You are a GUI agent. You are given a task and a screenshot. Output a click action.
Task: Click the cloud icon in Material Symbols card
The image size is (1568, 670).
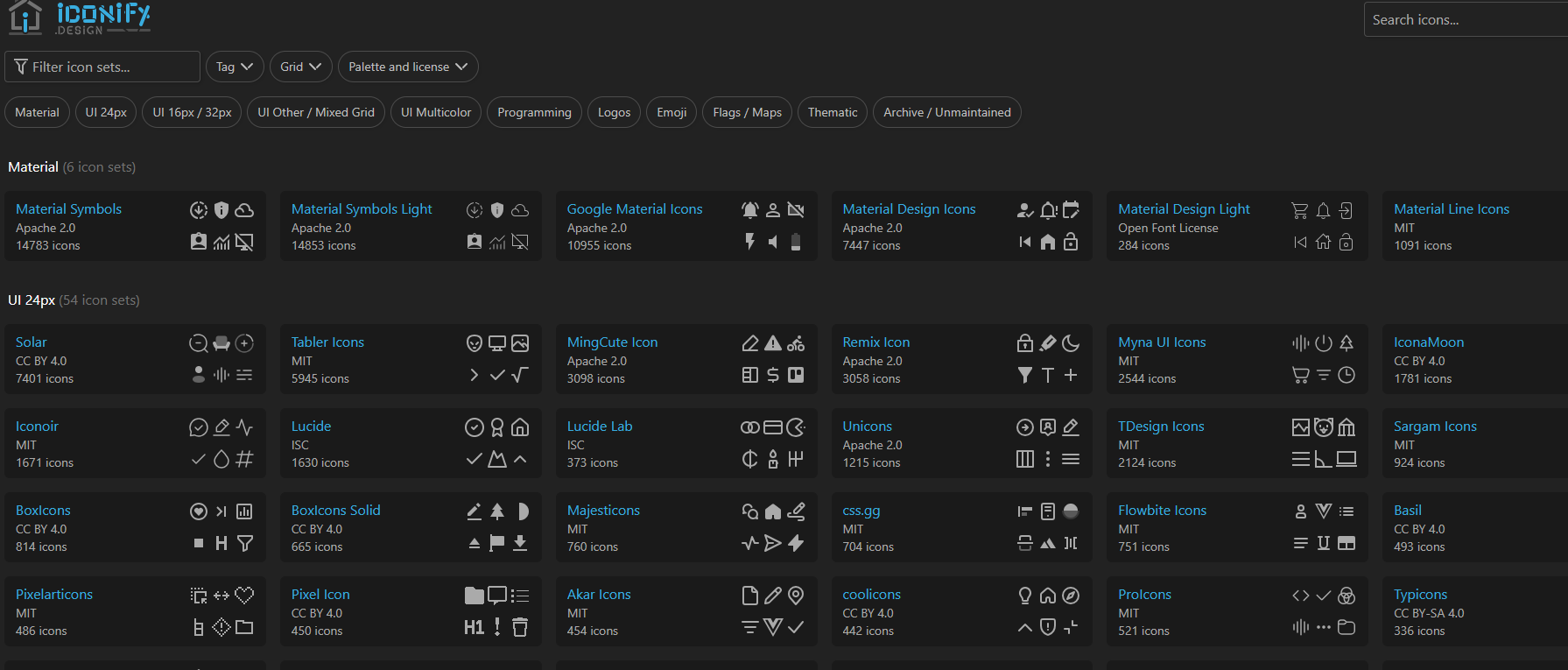pos(244,210)
